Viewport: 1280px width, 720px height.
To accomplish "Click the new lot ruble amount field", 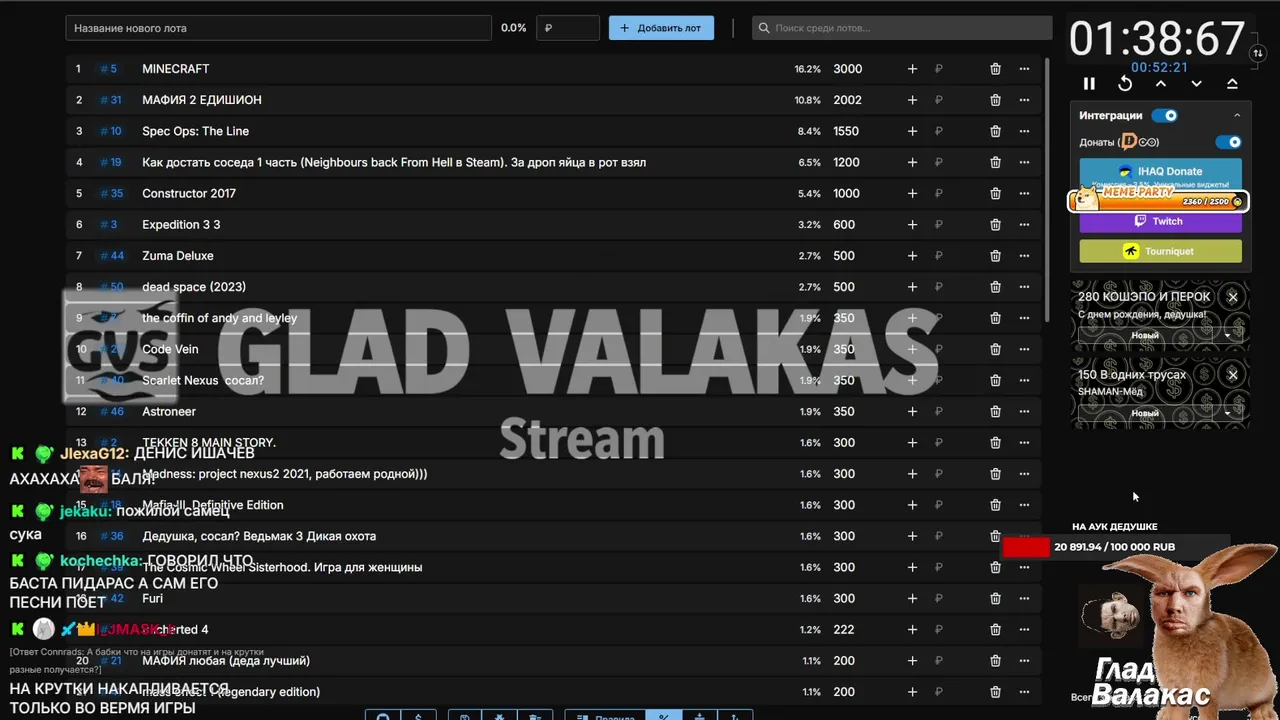I will tap(568, 28).
